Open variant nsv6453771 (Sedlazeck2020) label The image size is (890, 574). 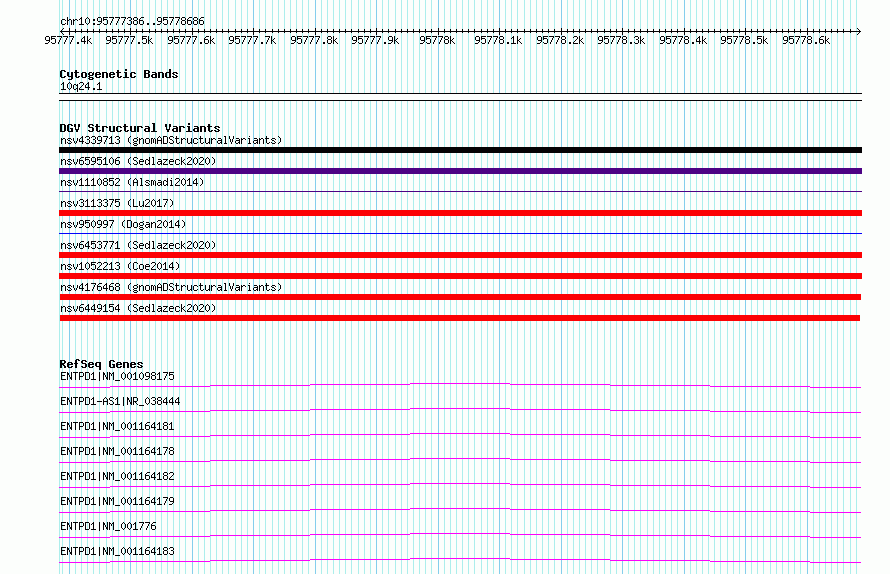[138, 245]
